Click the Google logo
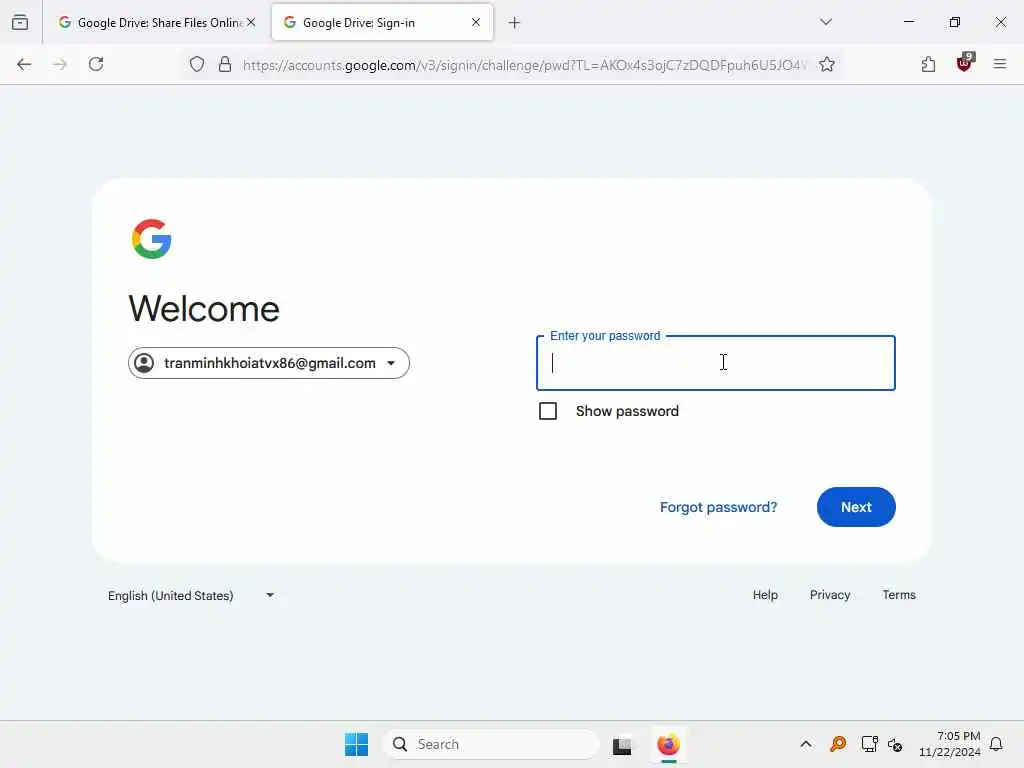This screenshot has height=768, width=1024. [x=152, y=239]
